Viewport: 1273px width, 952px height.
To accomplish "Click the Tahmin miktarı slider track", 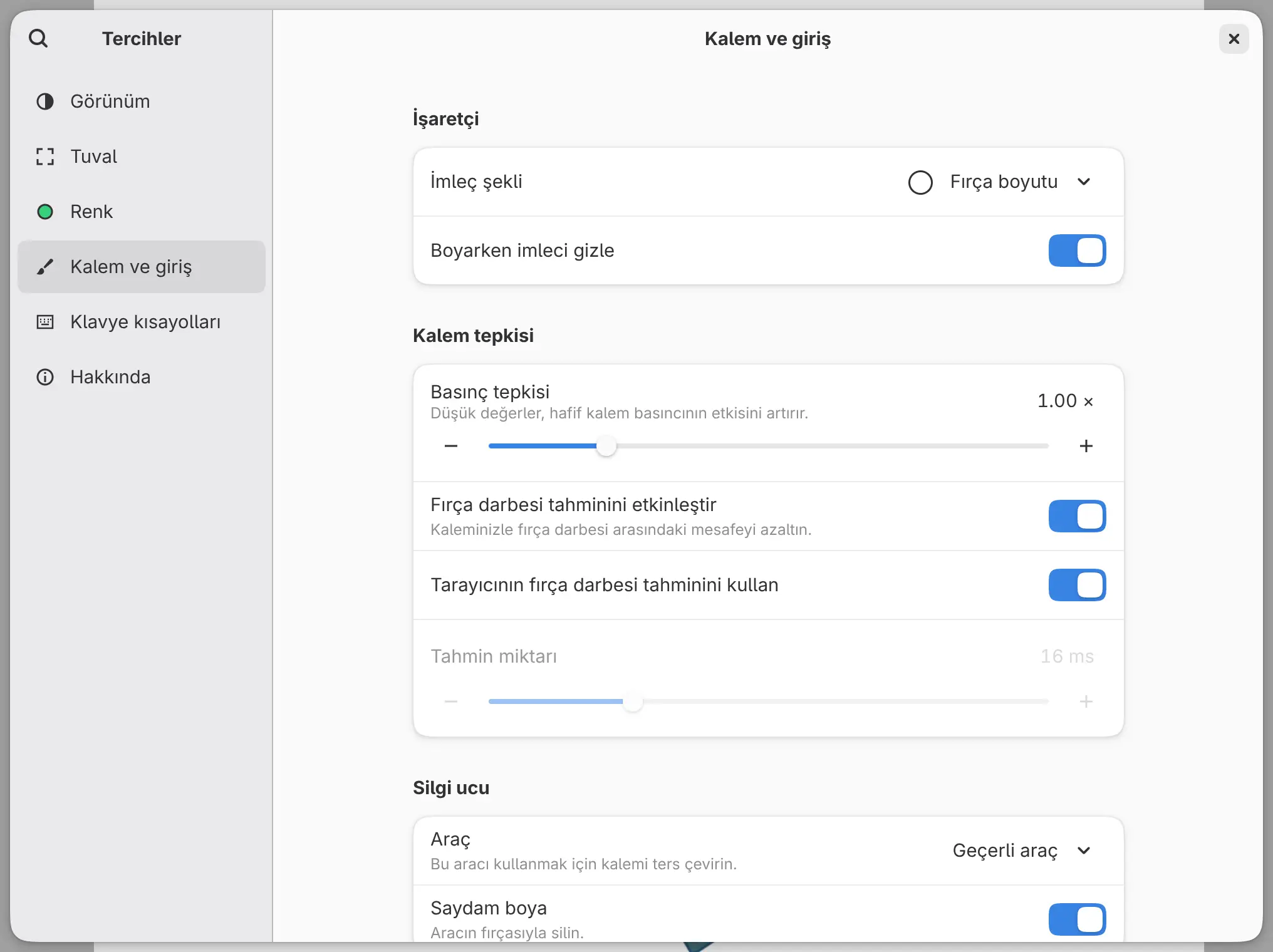I will (769, 701).
